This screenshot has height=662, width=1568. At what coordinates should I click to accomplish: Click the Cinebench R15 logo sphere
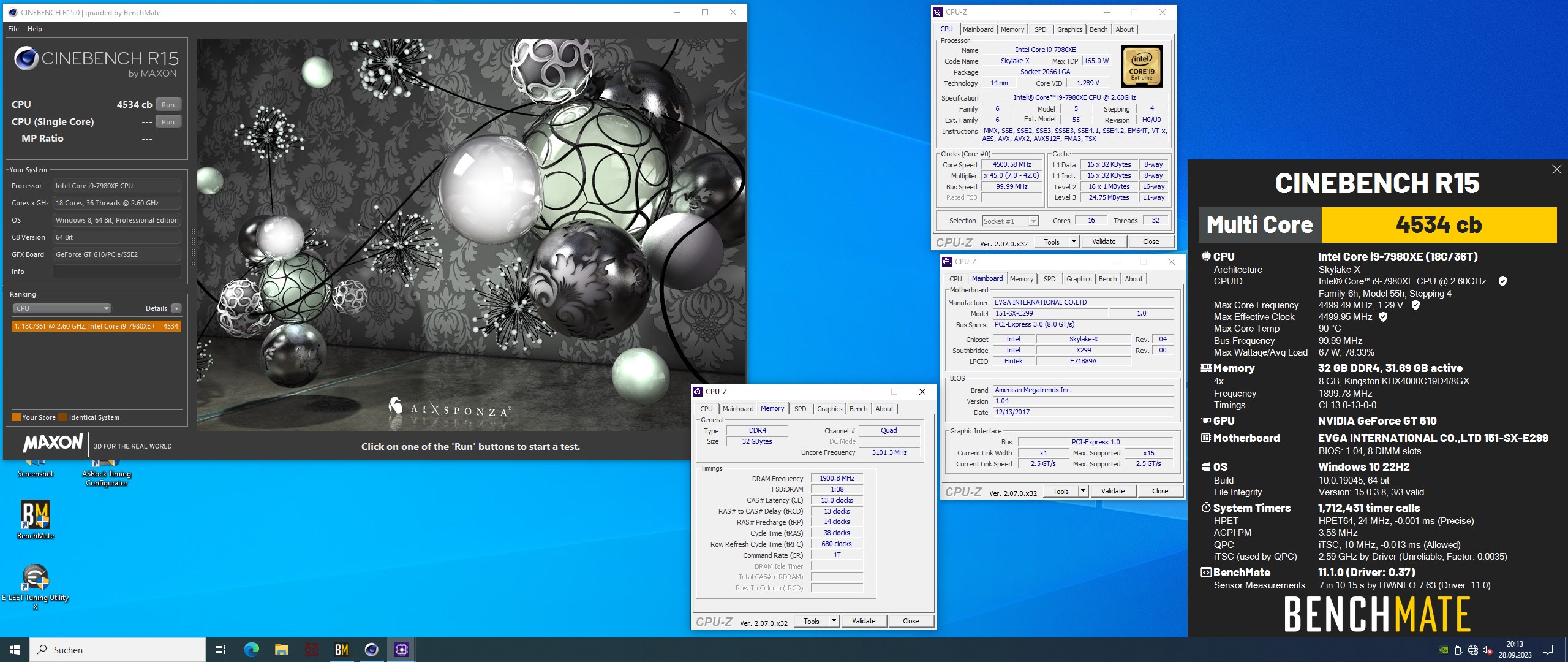pyautogui.click(x=26, y=59)
